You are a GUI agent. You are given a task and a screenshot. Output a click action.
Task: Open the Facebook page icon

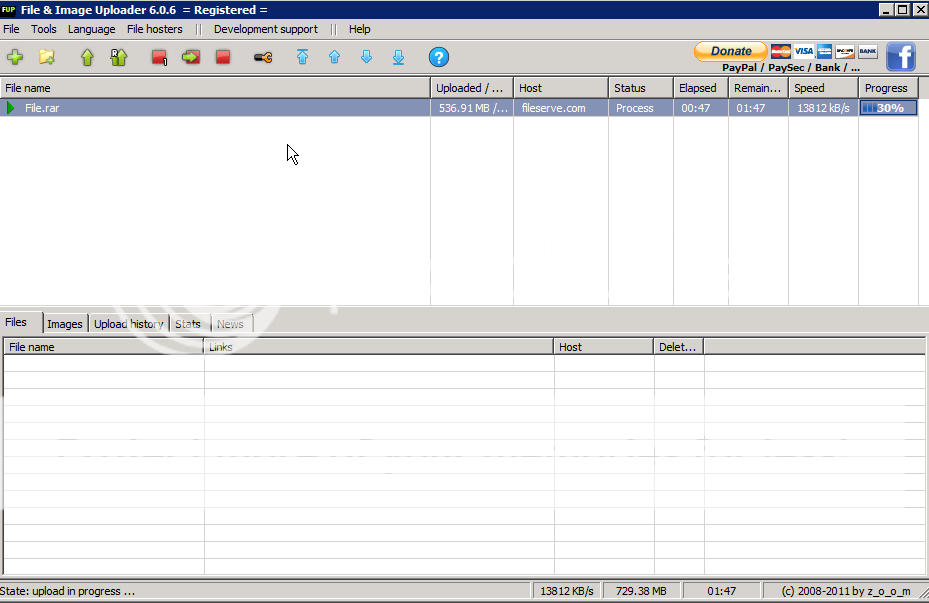[900, 57]
